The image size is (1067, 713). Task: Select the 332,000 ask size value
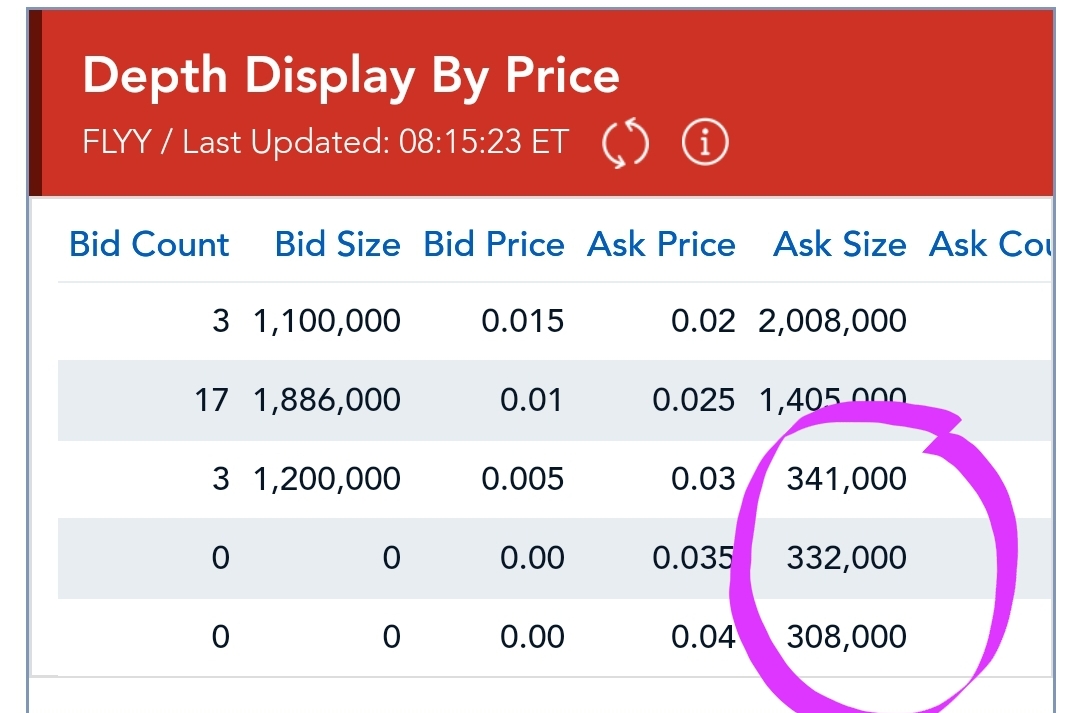pyautogui.click(x=846, y=557)
